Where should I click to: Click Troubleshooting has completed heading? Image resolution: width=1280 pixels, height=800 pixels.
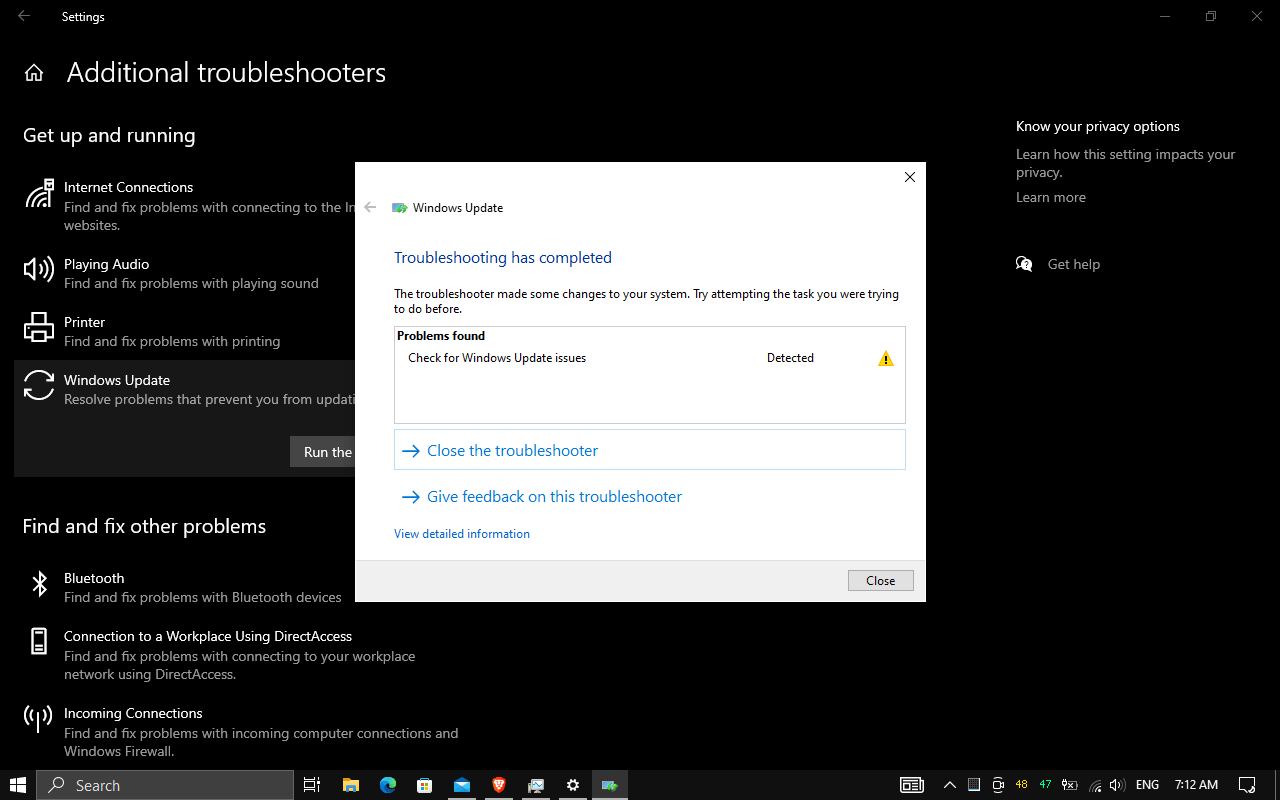tap(503, 258)
